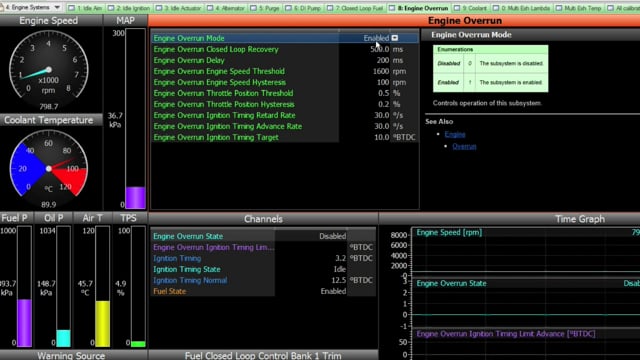Viewport: 640px width, 360px height.
Task: Click Fuel Closed Loop Control Bank 1 Trim header
Action: (x=263, y=355)
